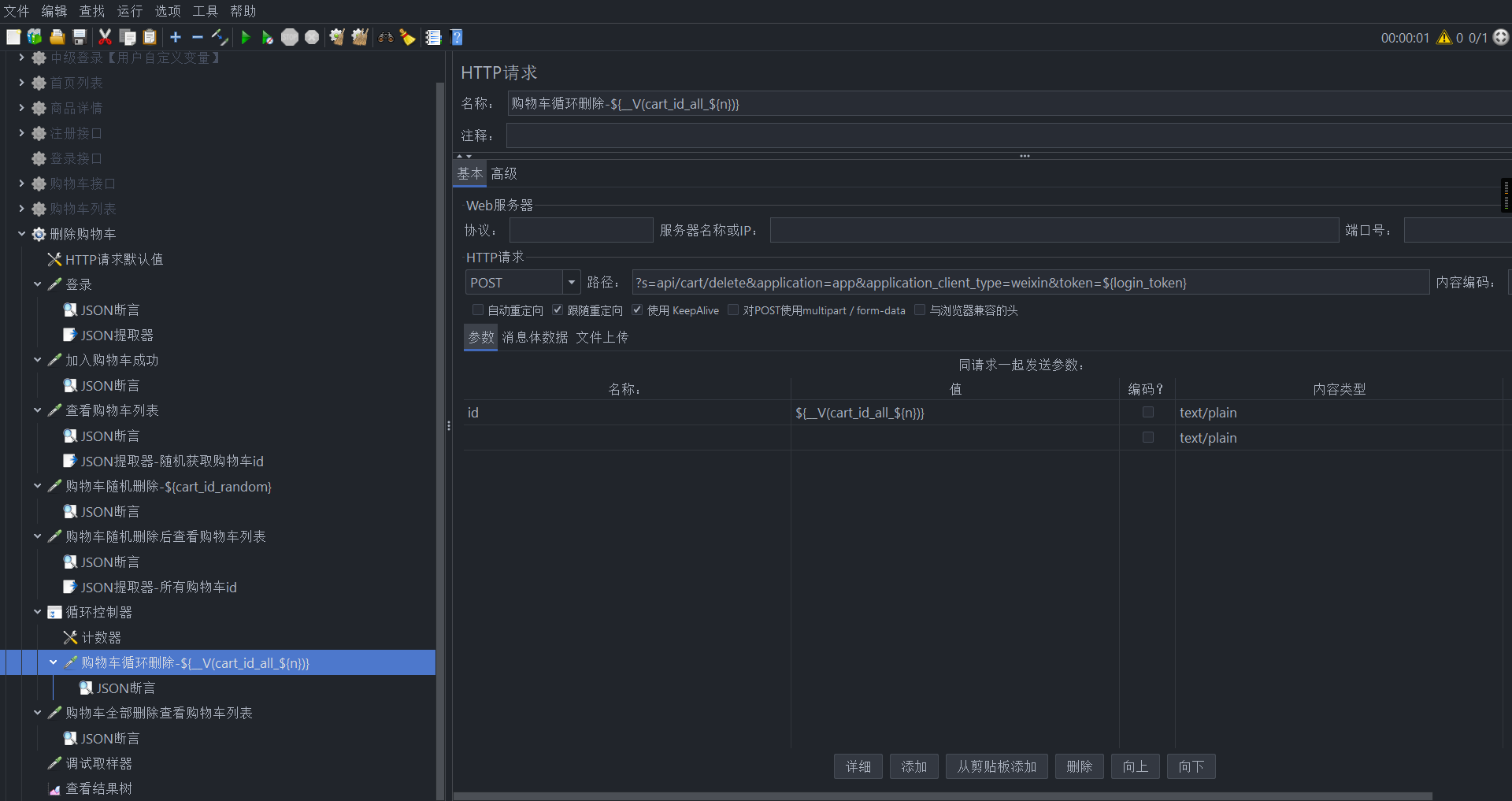
Task: Click the yellow warning triangle log icon
Action: tap(1444, 37)
